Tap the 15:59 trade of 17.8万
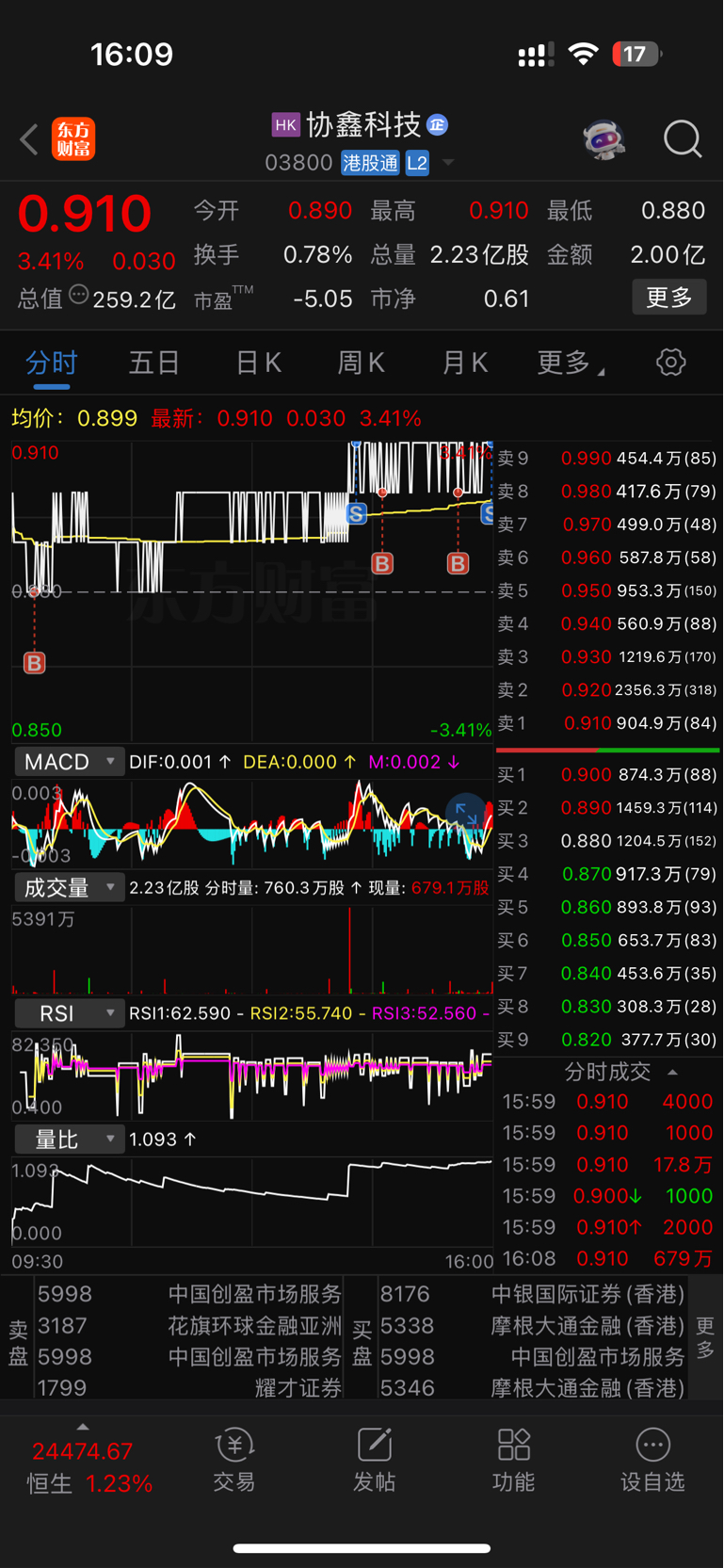 click(607, 1164)
